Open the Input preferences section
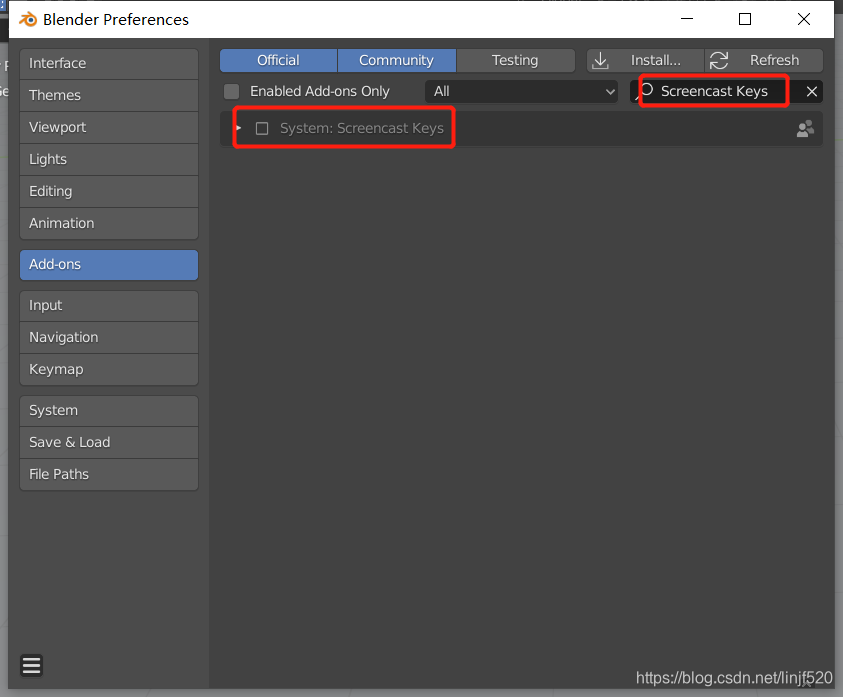Screen dimensions: 843x697 [109, 305]
